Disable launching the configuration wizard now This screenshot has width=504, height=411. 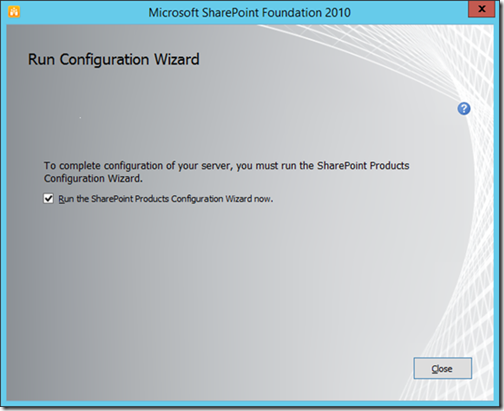pyautogui.click(x=48, y=199)
